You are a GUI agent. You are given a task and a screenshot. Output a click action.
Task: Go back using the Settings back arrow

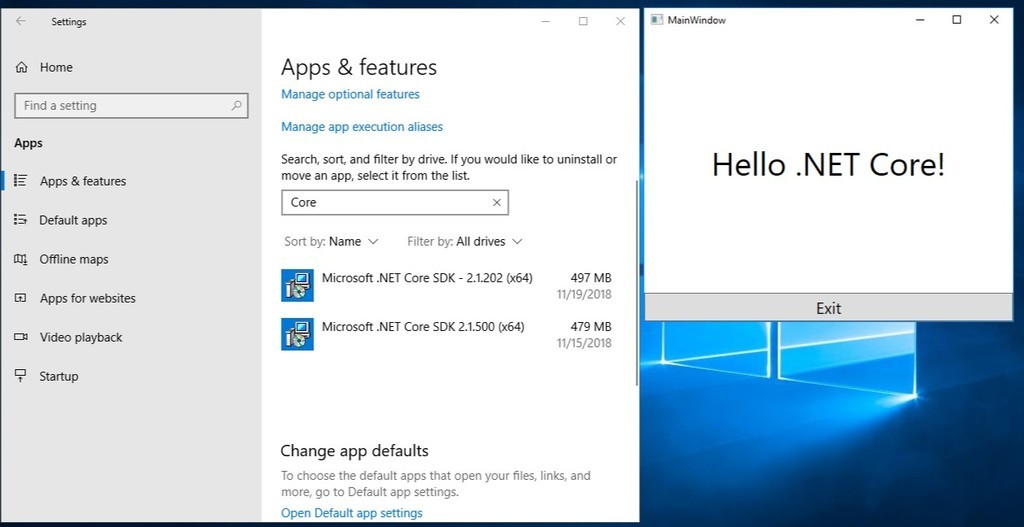tap(21, 21)
